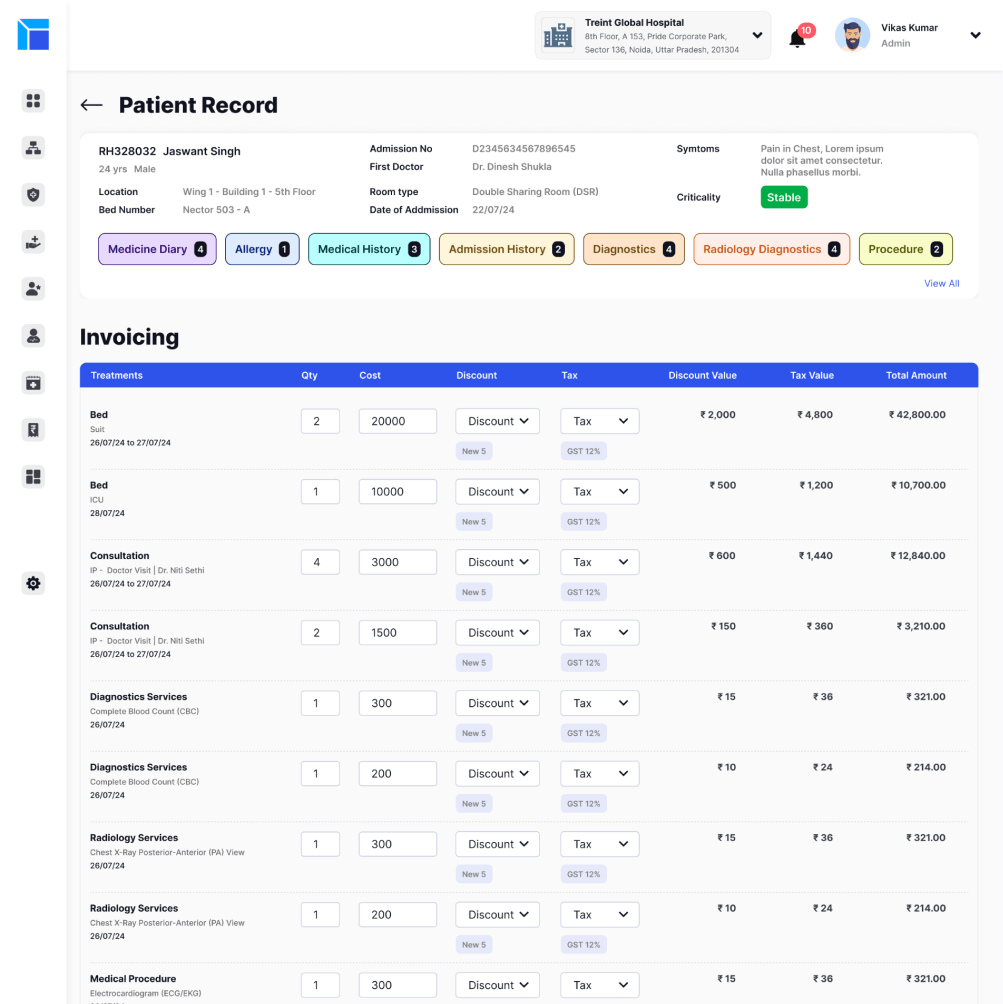Open Tax dropdown for Bed ICU row
The height and width of the screenshot is (1004, 1003).
point(599,492)
